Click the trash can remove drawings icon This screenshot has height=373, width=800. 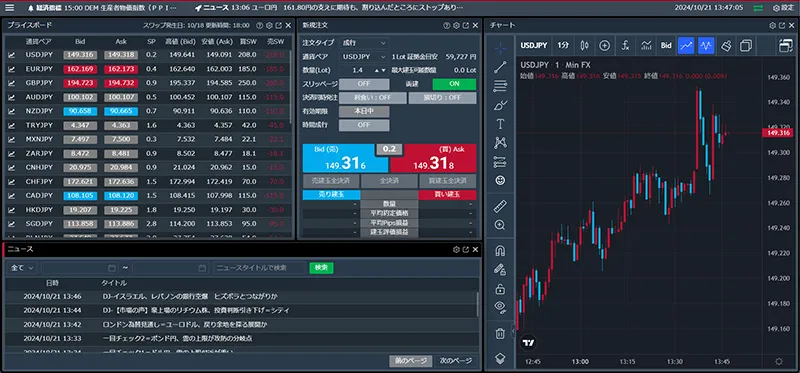click(501, 334)
